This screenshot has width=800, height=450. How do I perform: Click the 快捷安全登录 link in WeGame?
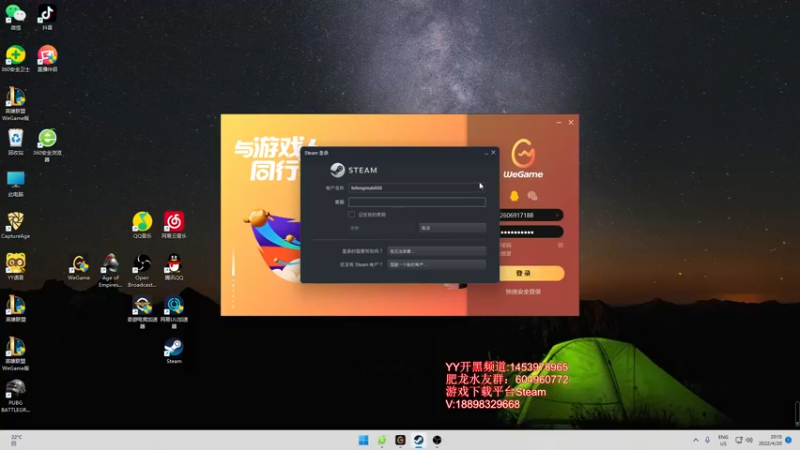click(x=523, y=292)
